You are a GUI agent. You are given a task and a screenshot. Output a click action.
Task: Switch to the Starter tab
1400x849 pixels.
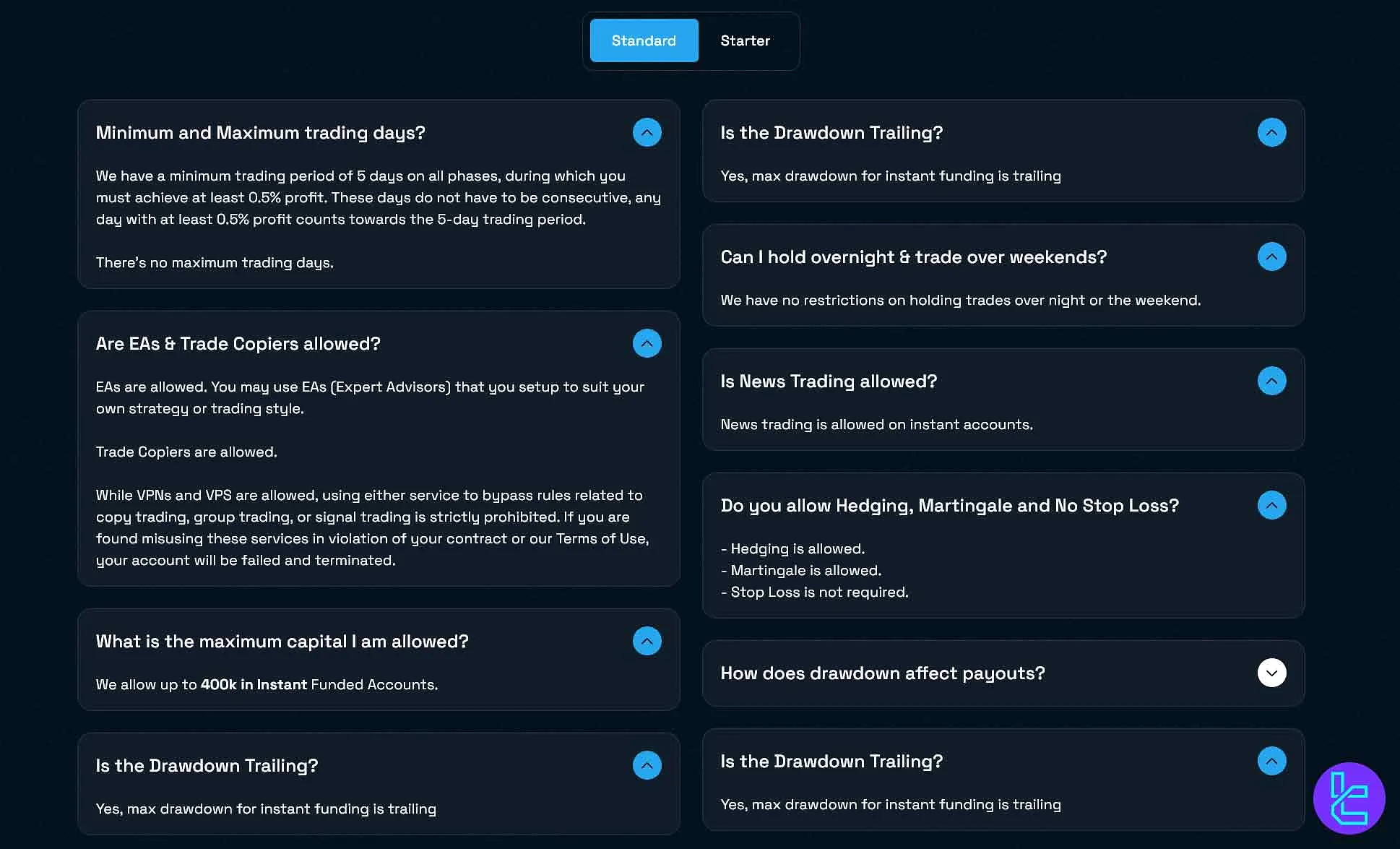point(745,40)
